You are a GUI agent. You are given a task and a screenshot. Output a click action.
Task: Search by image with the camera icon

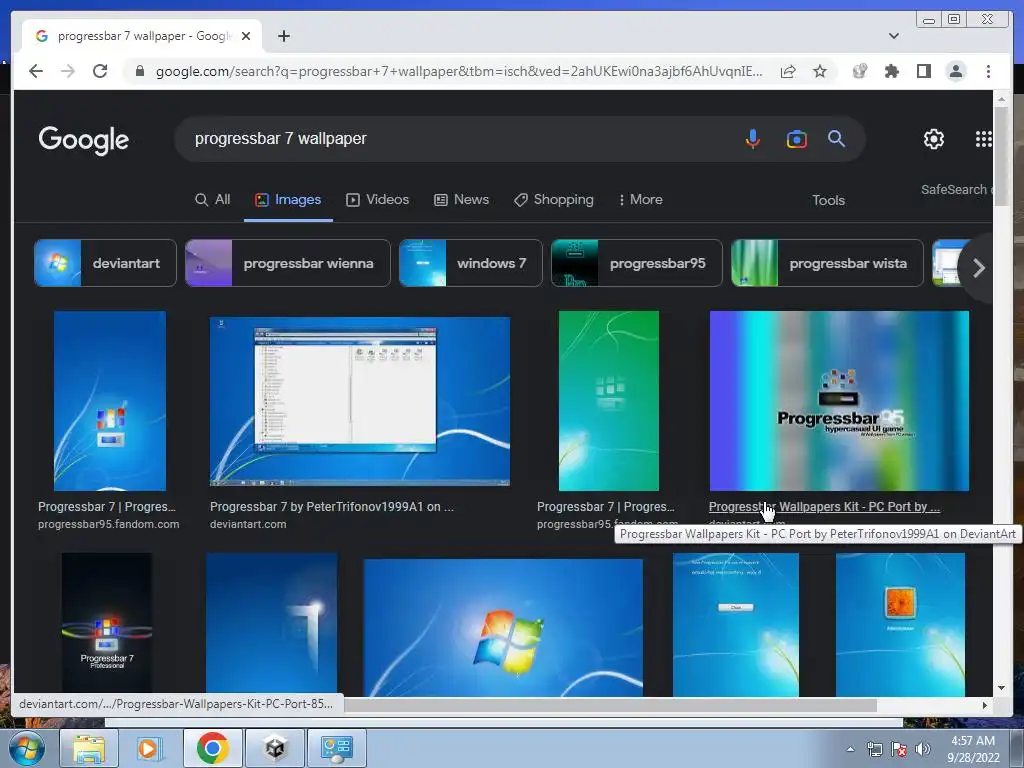pyautogui.click(x=796, y=138)
